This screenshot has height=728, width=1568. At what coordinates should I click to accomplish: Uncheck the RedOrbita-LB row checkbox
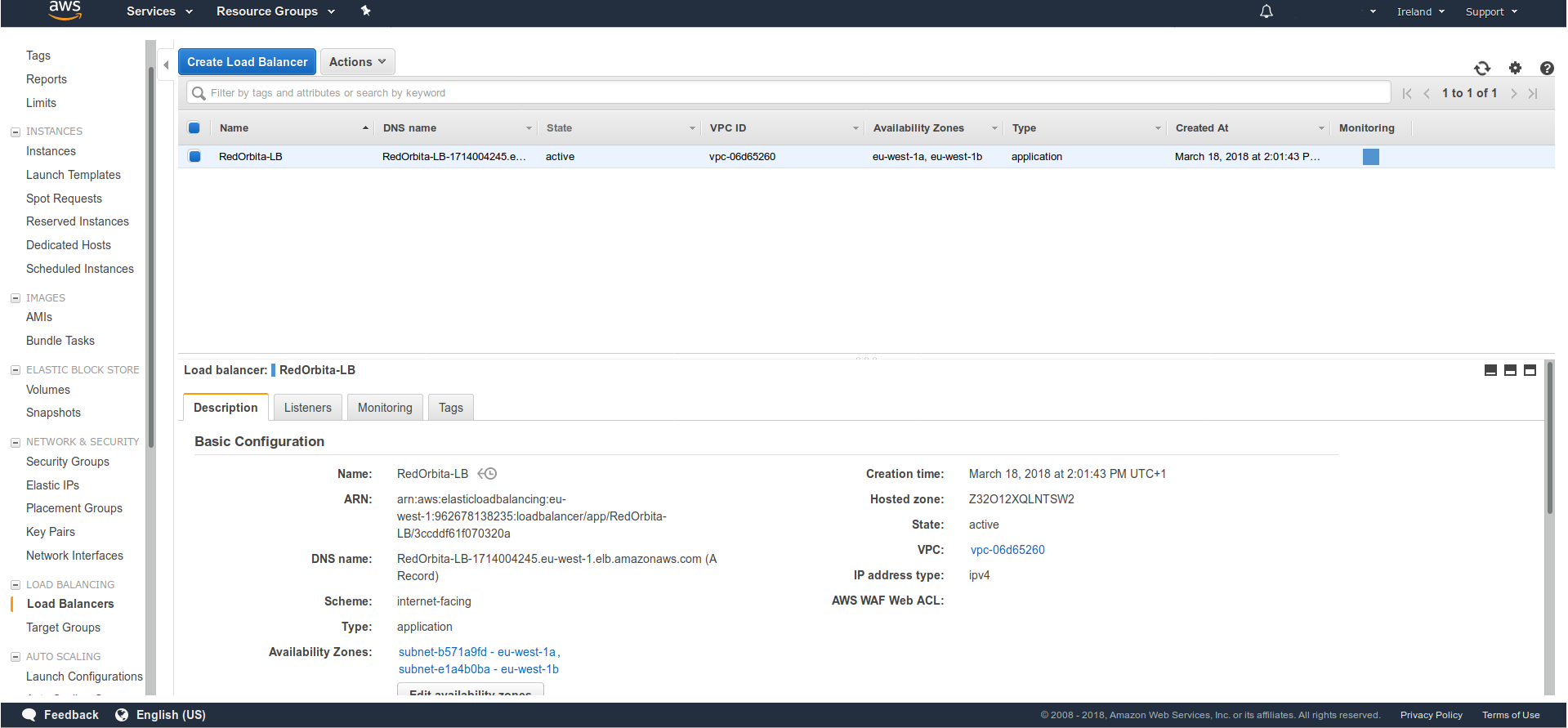194,157
